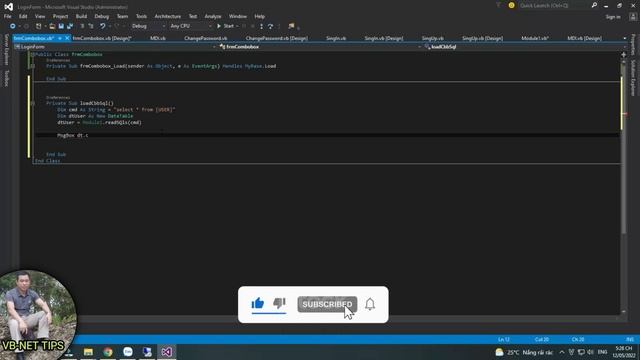This screenshot has width=640, height=360.
Task: Switch to the SingIn.vb tab
Action: pyautogui.click(x=336, y=38)
